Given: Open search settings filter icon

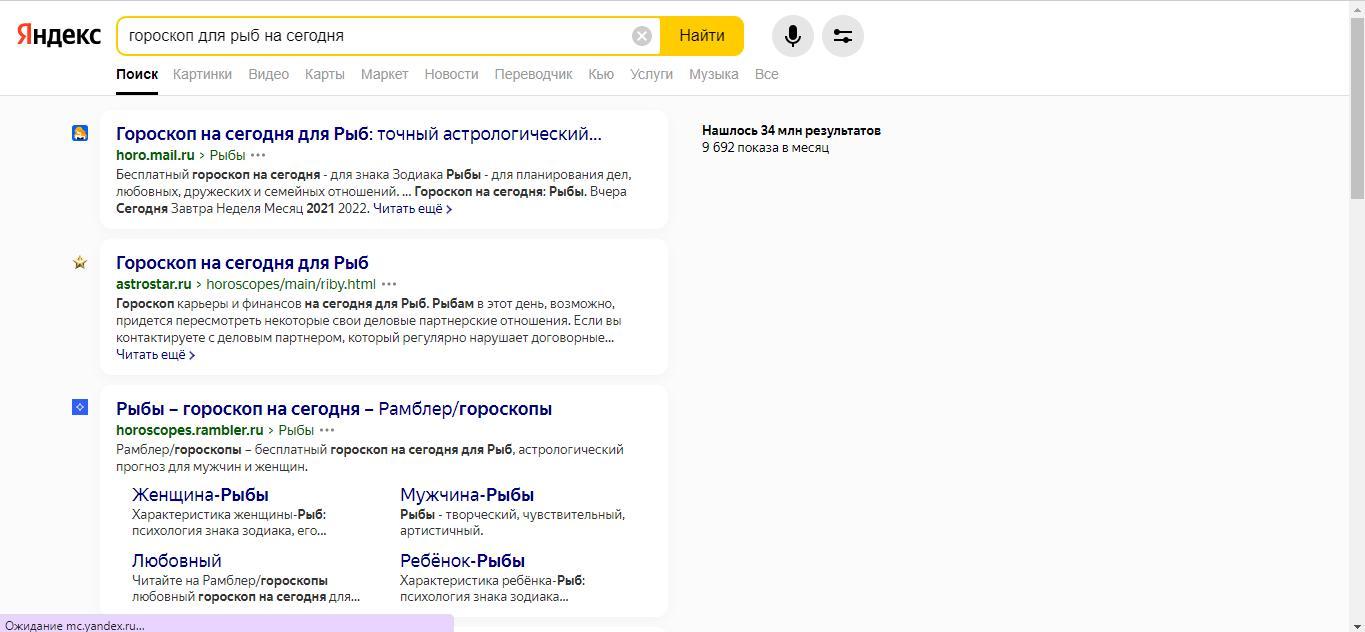Looking at the screenshot, I should point(842,36).
